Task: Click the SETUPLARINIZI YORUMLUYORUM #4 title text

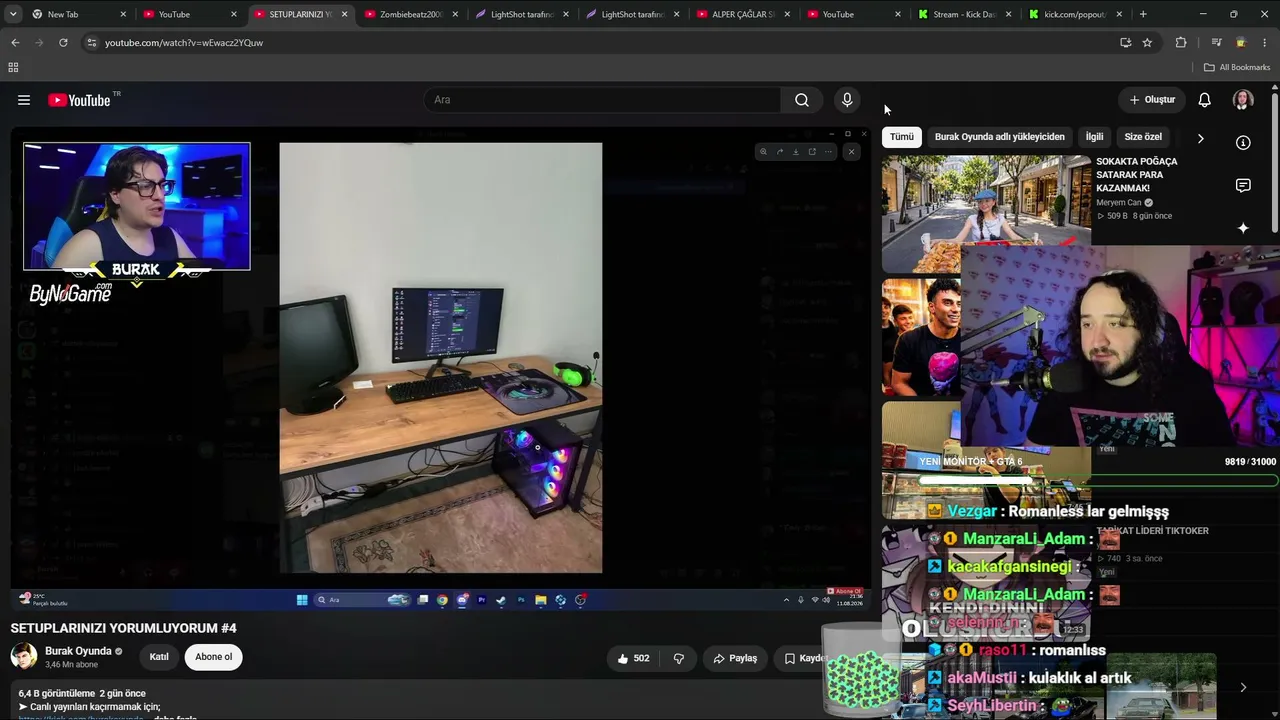Action: tap(124, 628)
